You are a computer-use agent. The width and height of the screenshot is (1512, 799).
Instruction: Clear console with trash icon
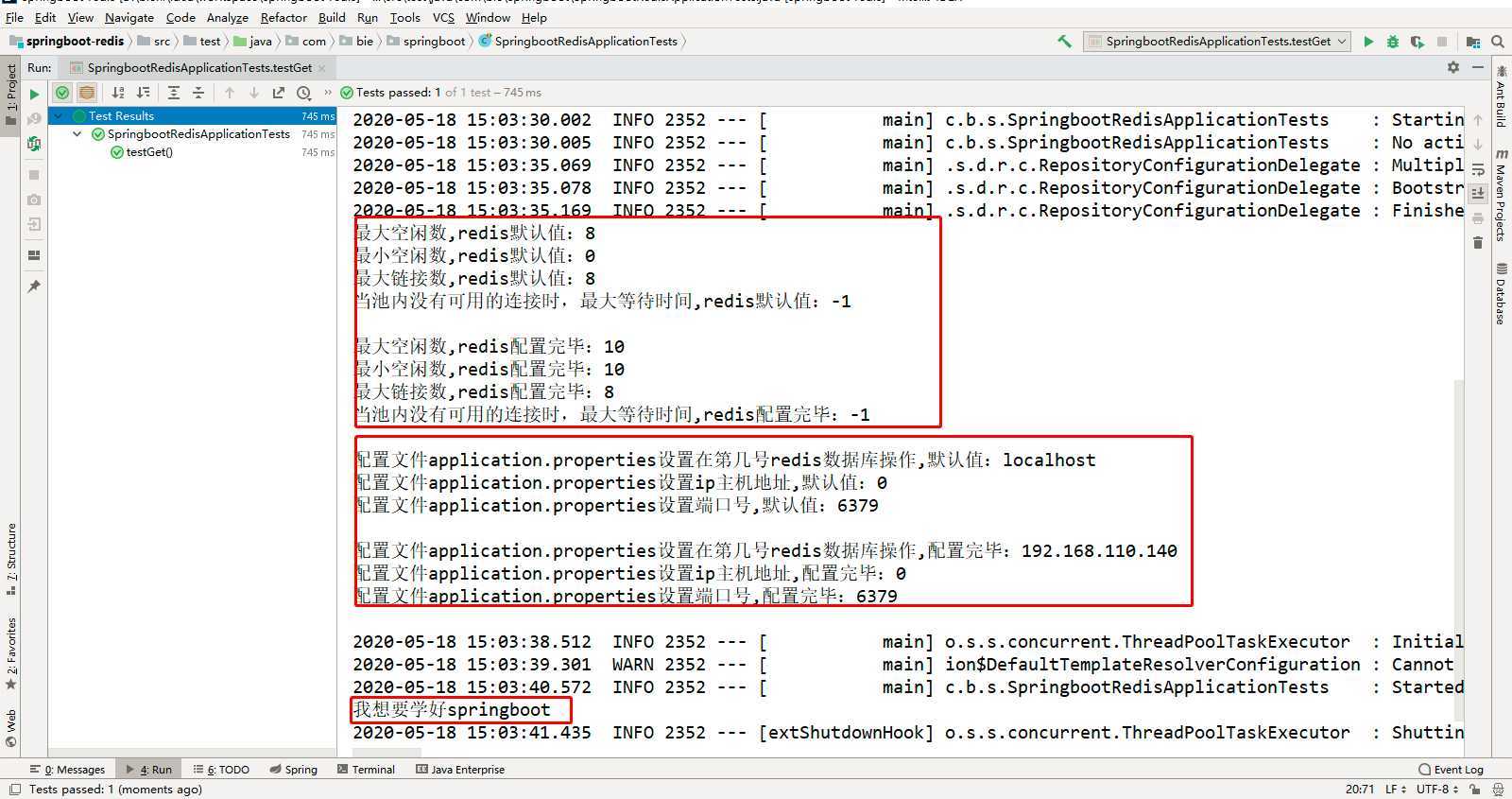coord(1478,243)
